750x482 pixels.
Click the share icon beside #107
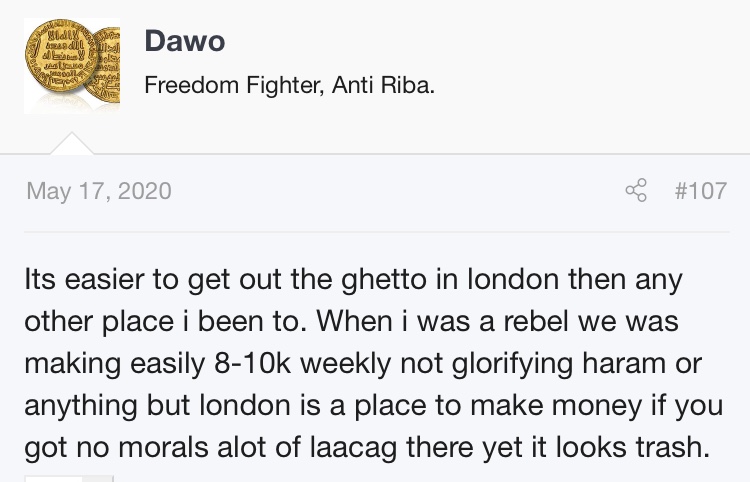pyautogui.click(x=636, y=190)
